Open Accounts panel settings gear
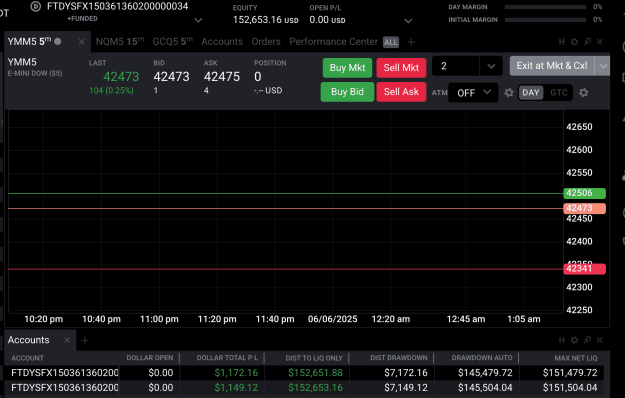 point(574,340)
